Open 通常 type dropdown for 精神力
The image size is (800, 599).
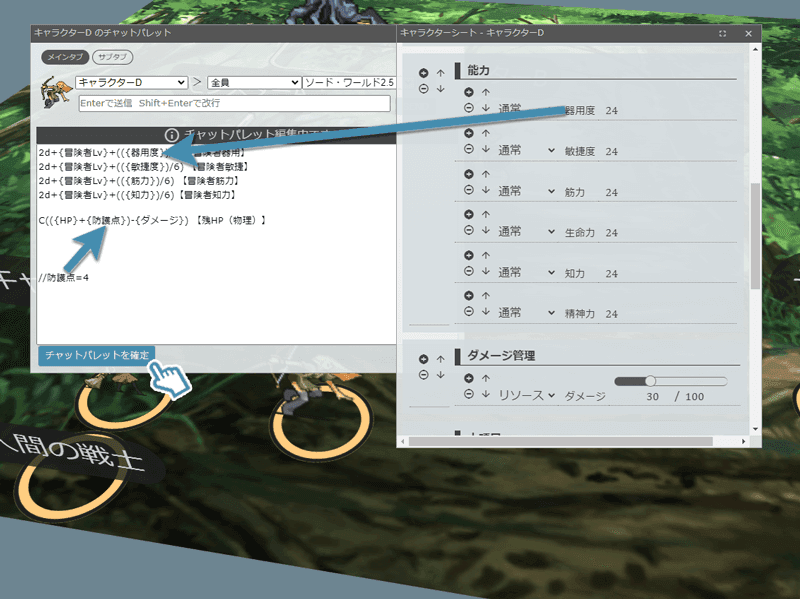(x=527, y=313)
